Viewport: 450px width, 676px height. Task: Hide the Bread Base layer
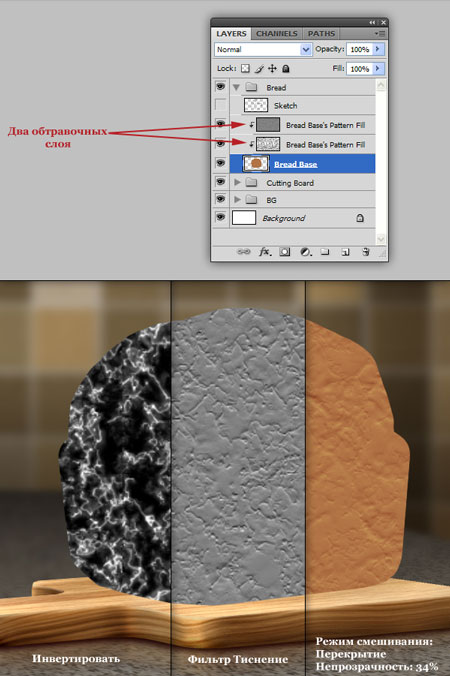coord(221,163)
